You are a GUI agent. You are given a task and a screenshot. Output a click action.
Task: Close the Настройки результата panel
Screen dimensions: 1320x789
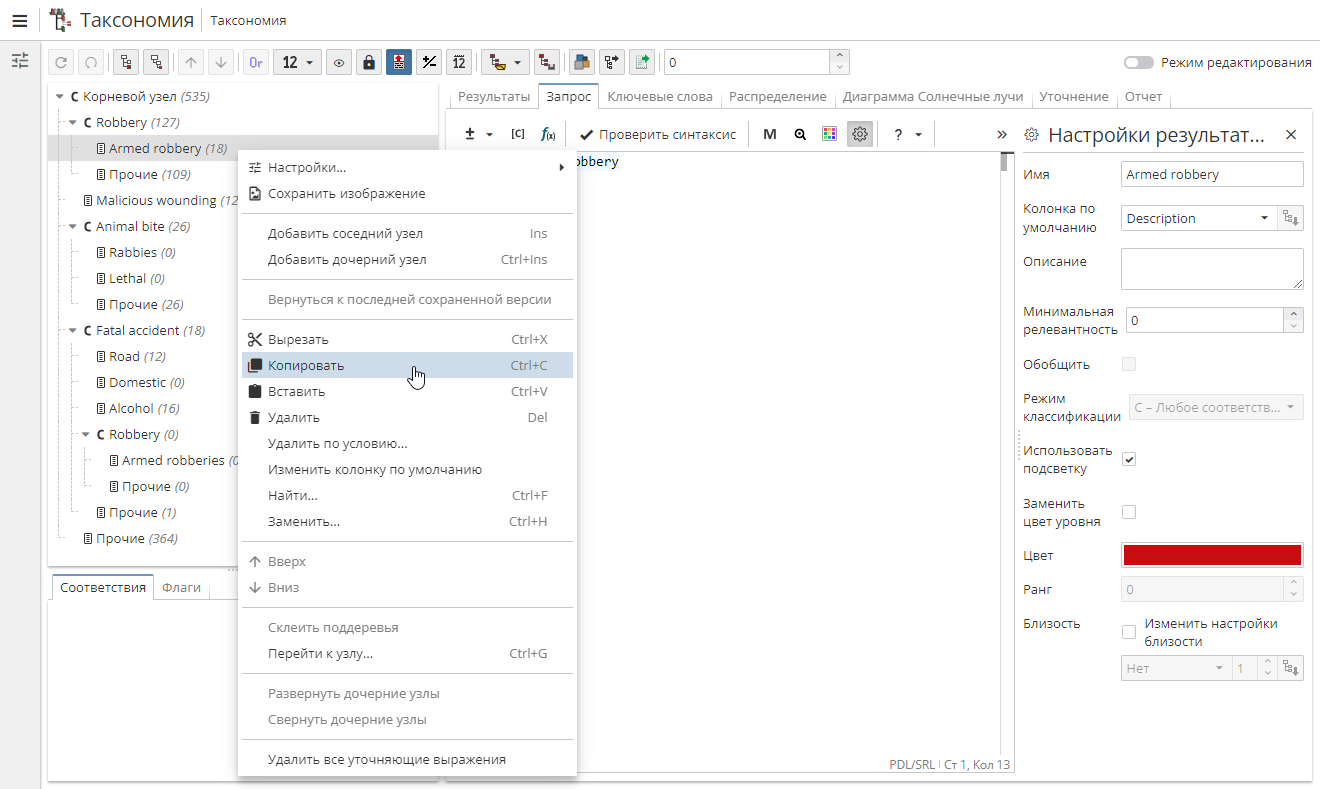[x=1291, y=134]
